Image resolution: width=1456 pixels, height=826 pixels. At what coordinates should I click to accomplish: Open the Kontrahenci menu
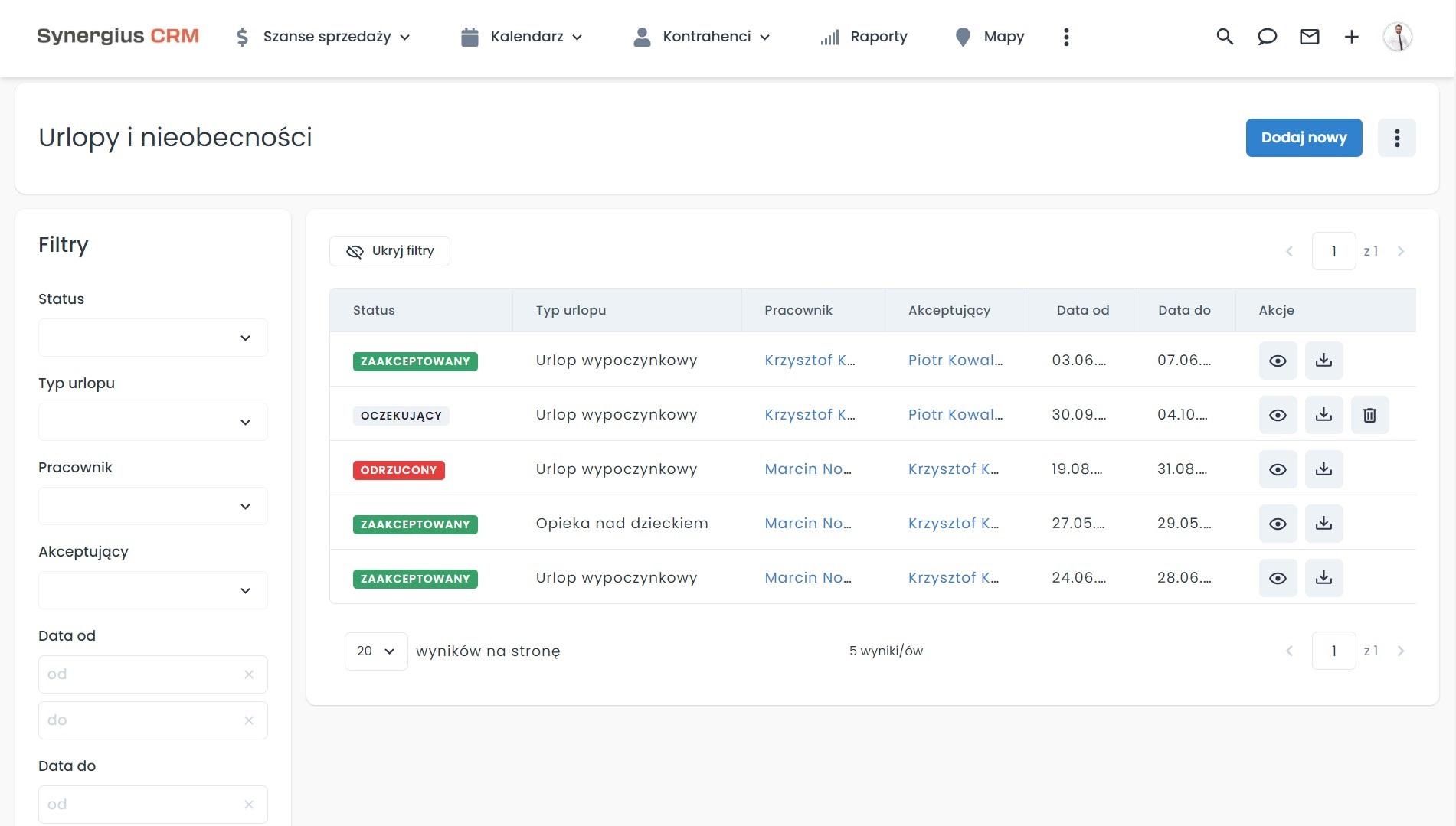point(702,37)
